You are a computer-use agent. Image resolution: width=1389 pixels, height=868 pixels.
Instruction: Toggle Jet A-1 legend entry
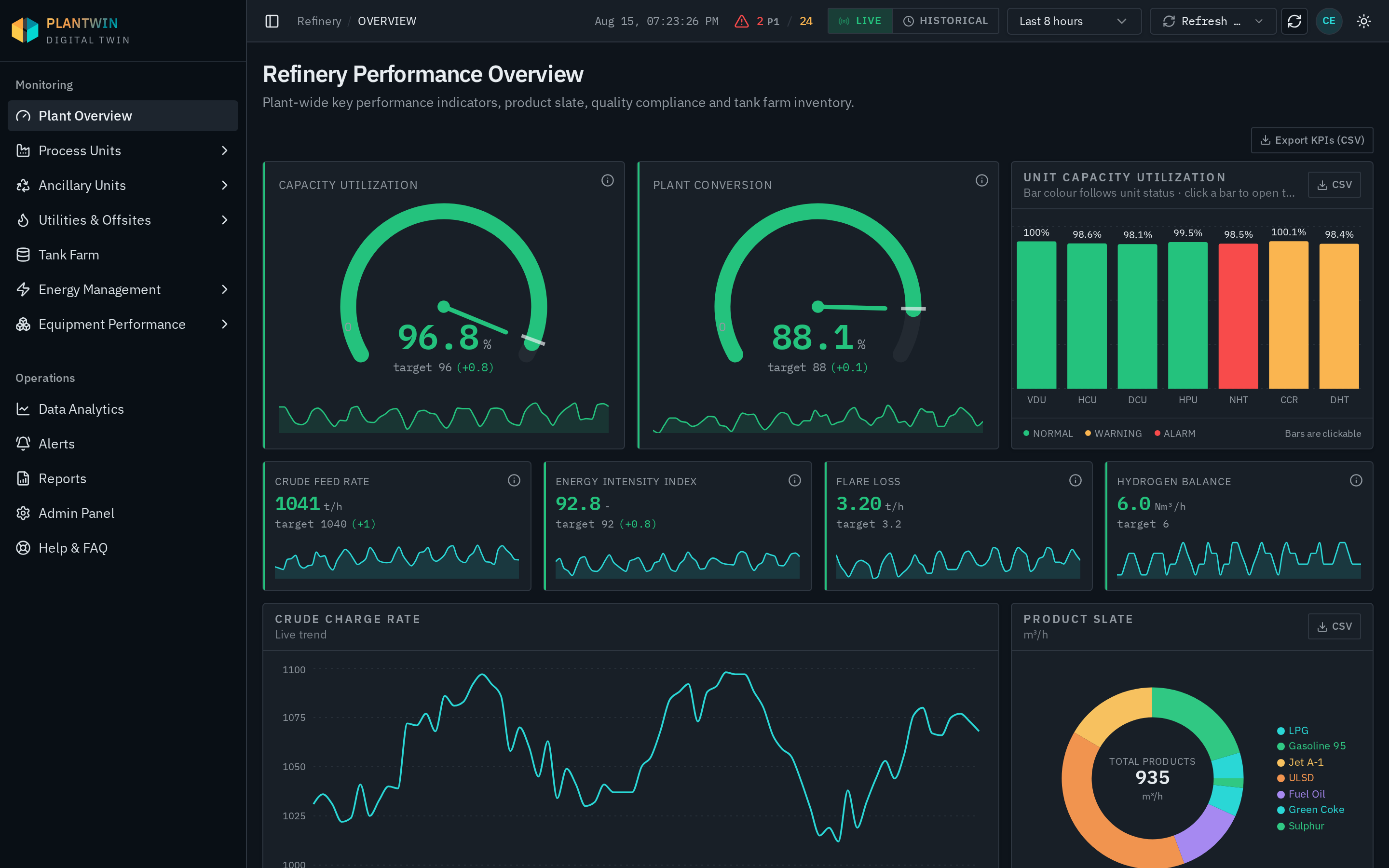pyautogui.click(x=1300, y=762)
